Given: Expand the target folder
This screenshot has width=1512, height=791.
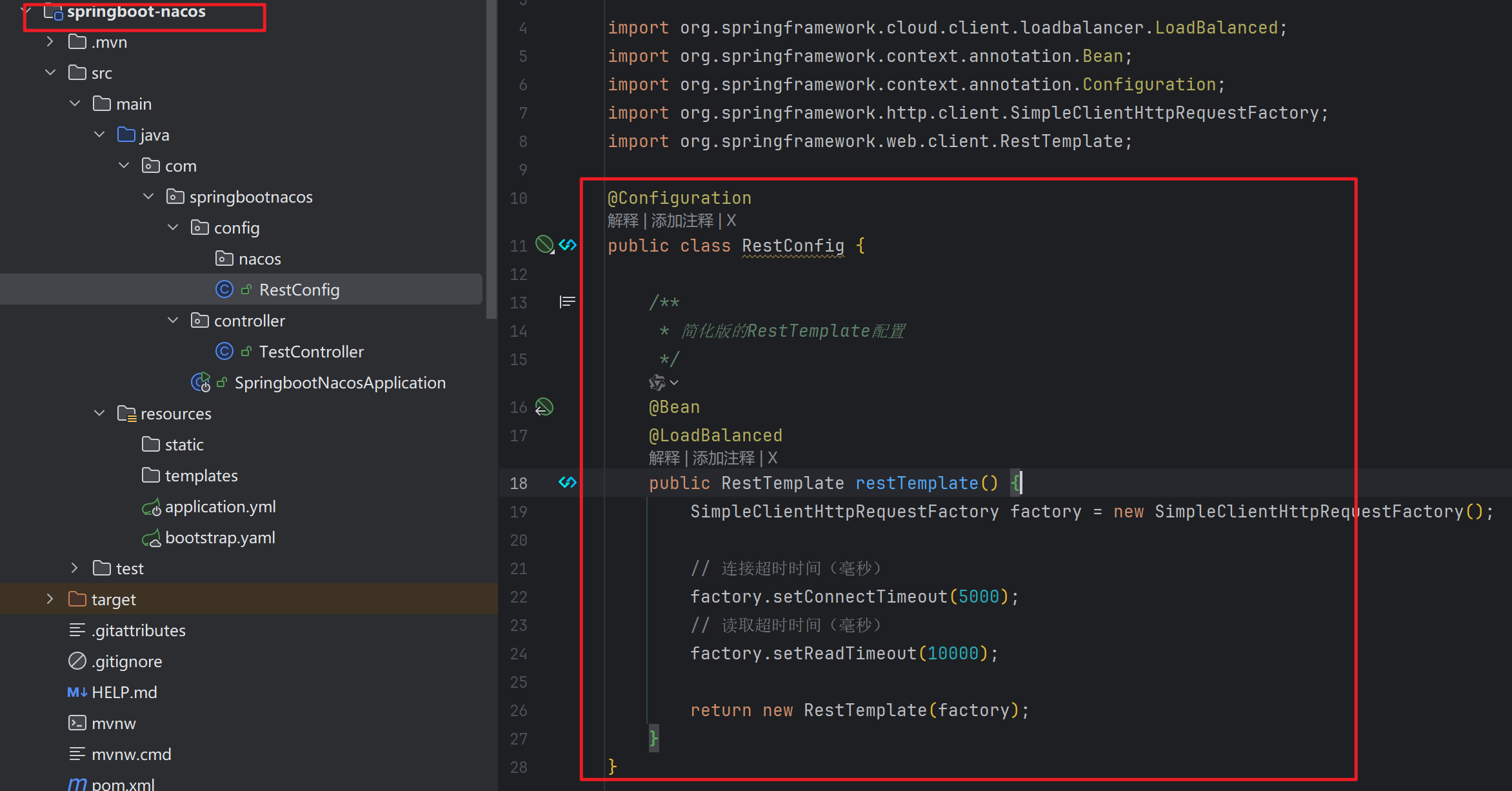Looking at the screenshot, I should click(x=50, y=599).
